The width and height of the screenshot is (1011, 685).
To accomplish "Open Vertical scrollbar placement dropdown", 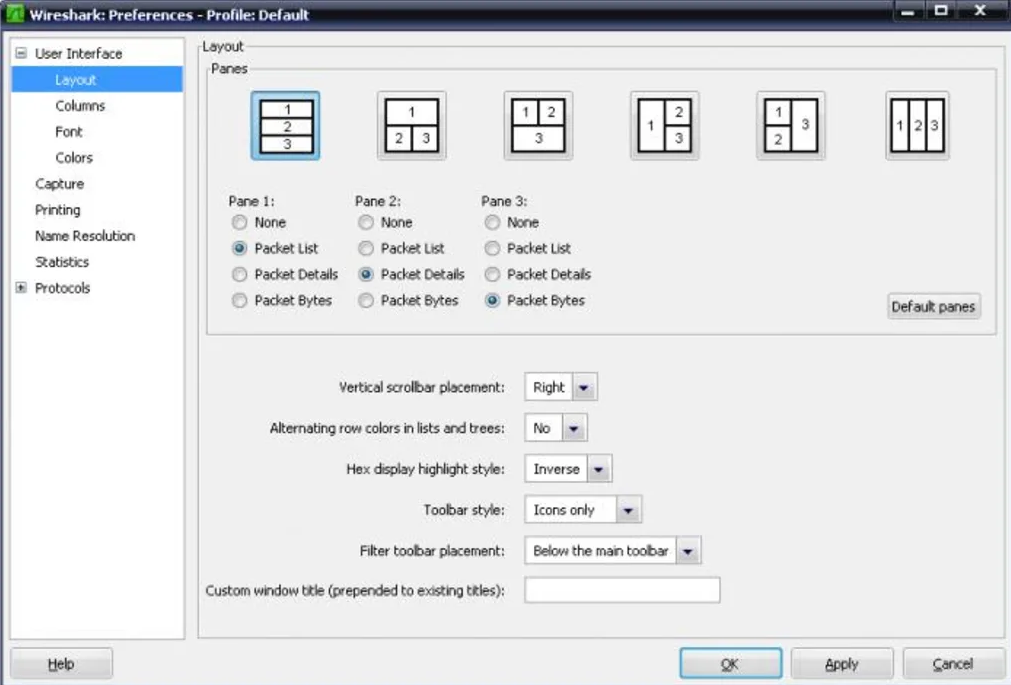I will [x=561, y=388].
